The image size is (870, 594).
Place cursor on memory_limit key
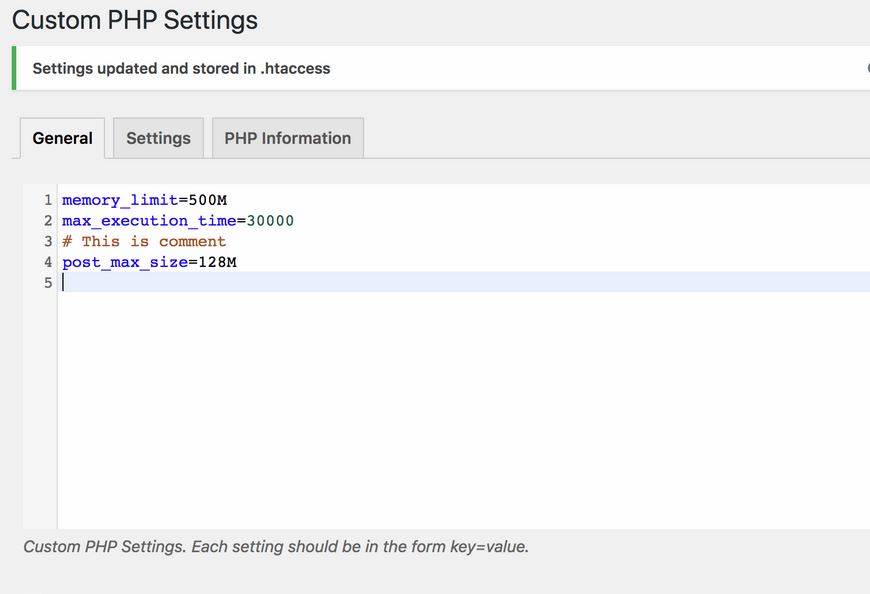tap(120, 200)
